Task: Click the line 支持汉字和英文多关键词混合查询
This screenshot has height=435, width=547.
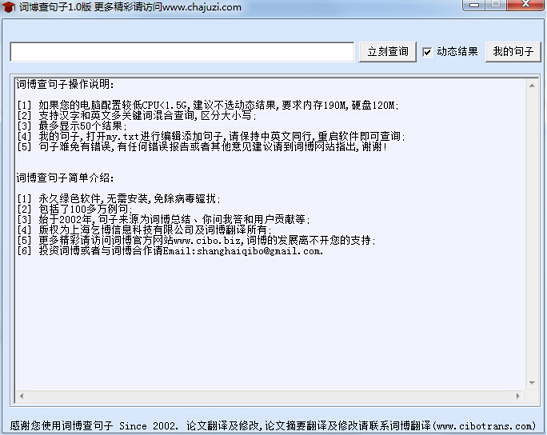Action: [136, 115]
